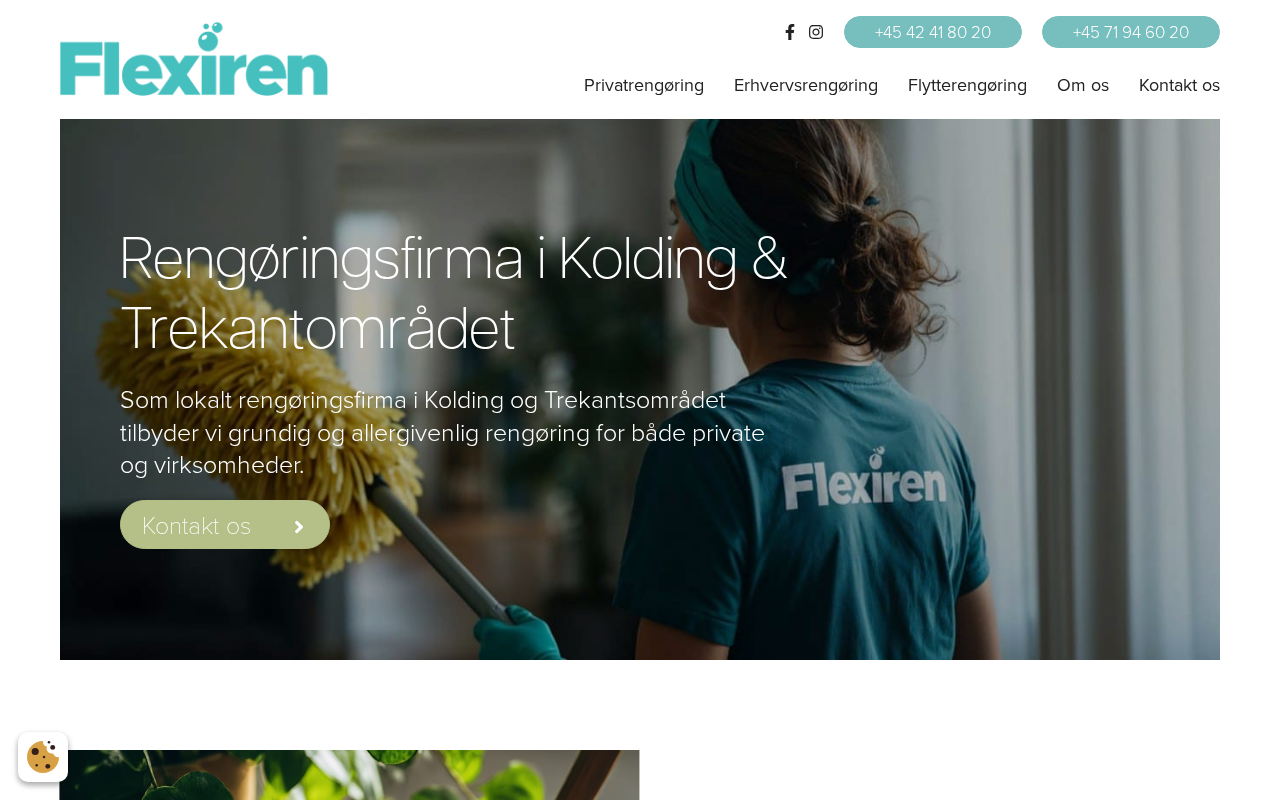
Task: Click the hero heading Rengøringsfirma i Kolding
Action: (454, 292)
